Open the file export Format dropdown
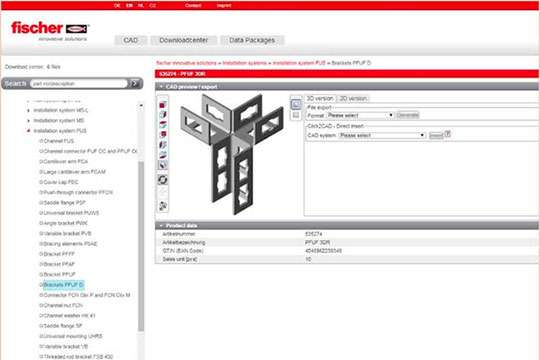The image size is (540, 360). [x=360, y=115]
